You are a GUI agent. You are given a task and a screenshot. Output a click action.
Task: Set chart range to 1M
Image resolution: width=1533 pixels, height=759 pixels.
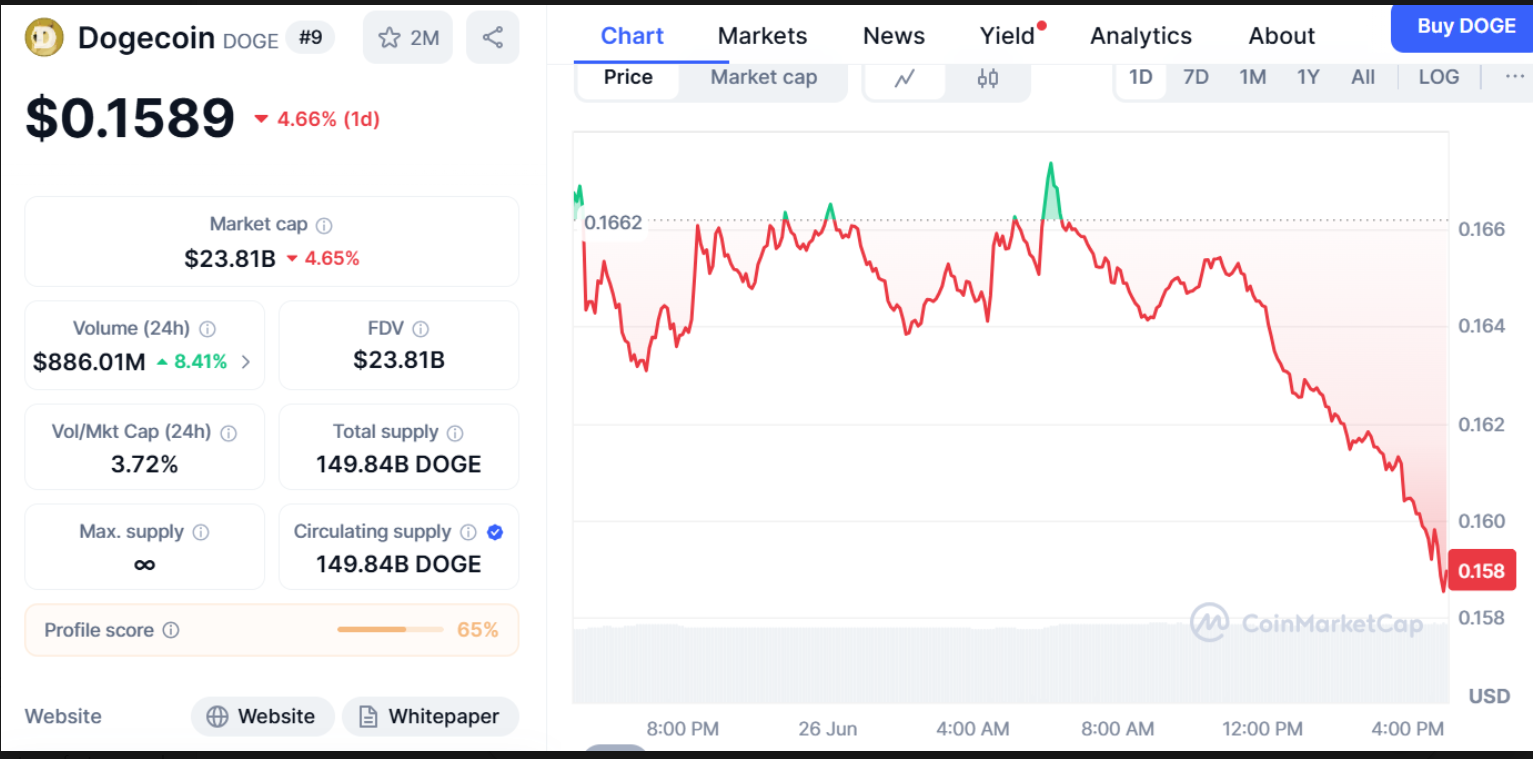click(x=1252, y=77)
